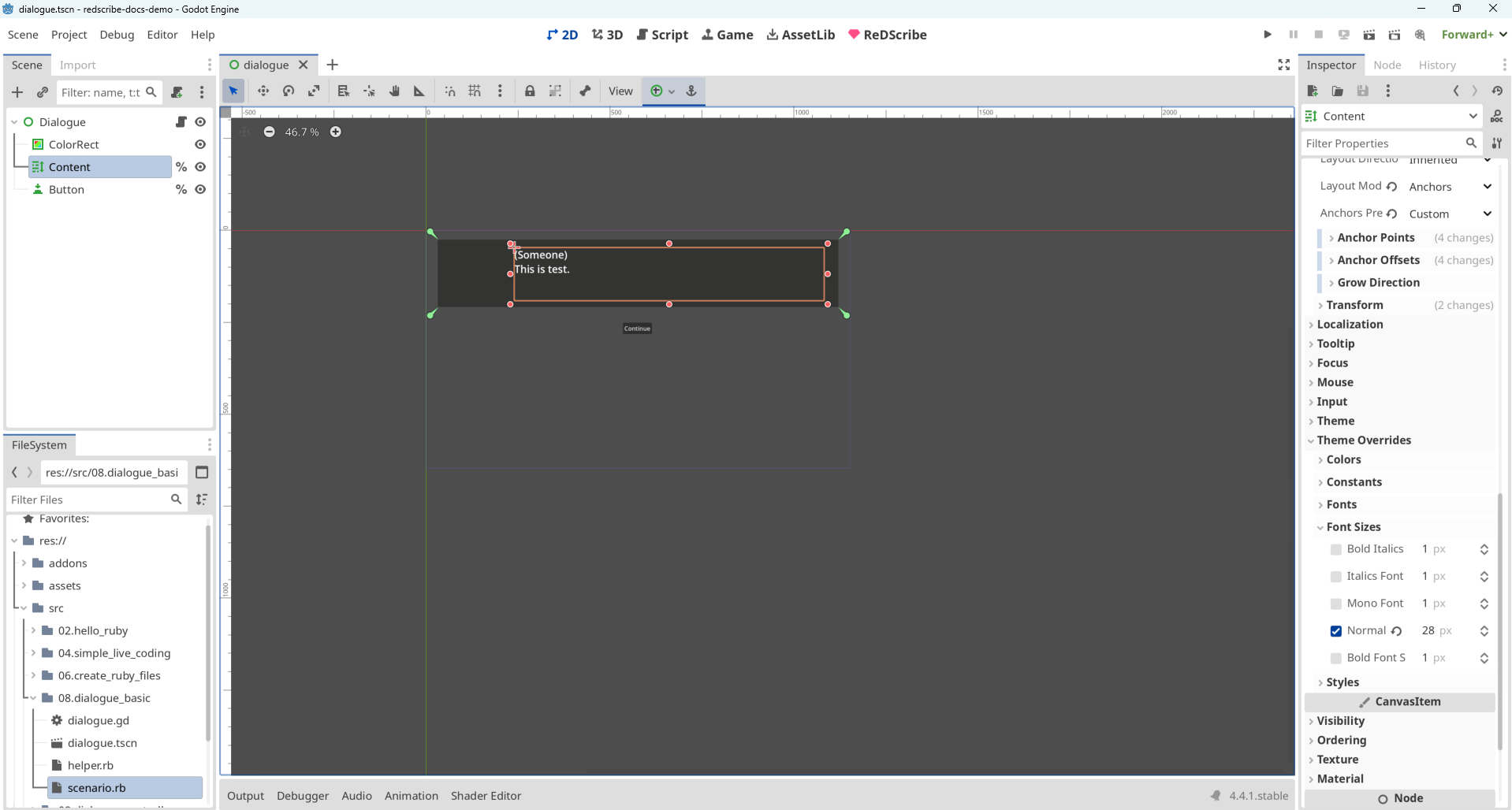The image size is (1512, 810).
Task: Open the Shader Editor bottom panel
Action: [486, 796]
